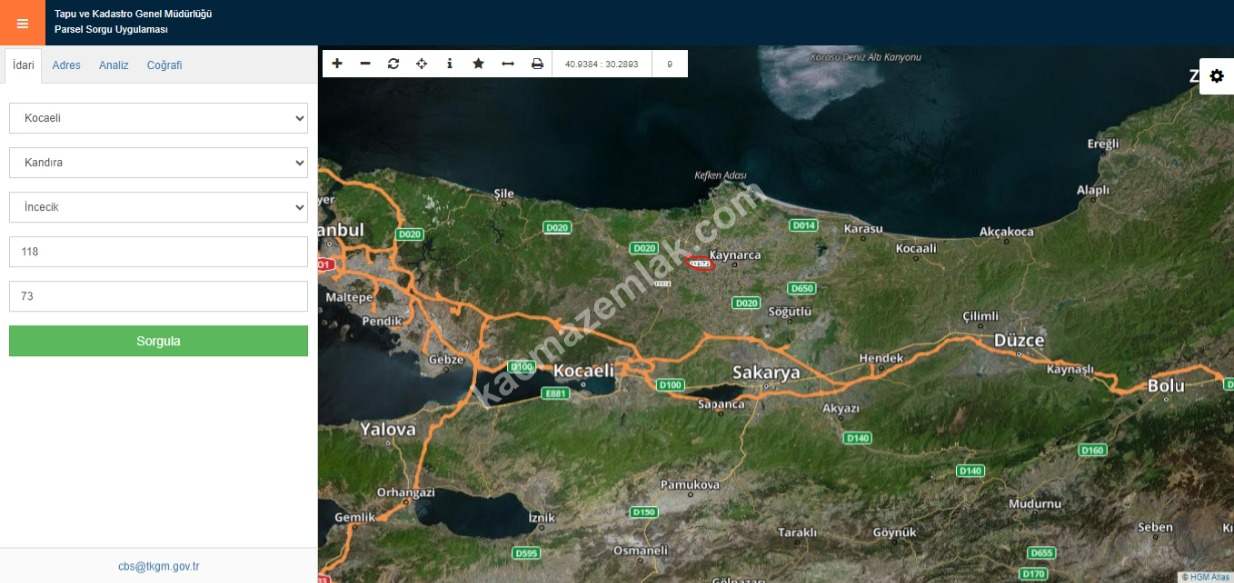Click the red parcel marker on map
This screenshot has height=583, width=1234.
pyautogui.click(x=699, y=264)
